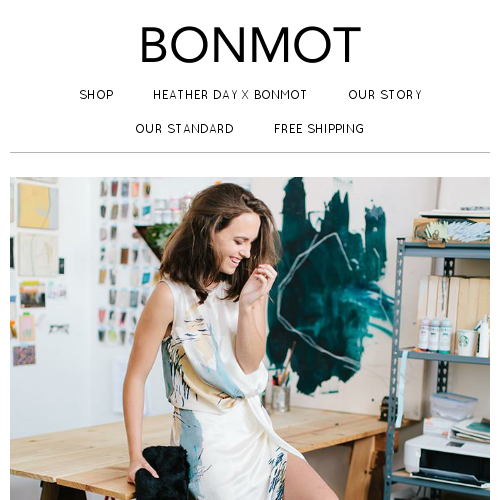Click the paint bottles on the shelf

point(435,334)
